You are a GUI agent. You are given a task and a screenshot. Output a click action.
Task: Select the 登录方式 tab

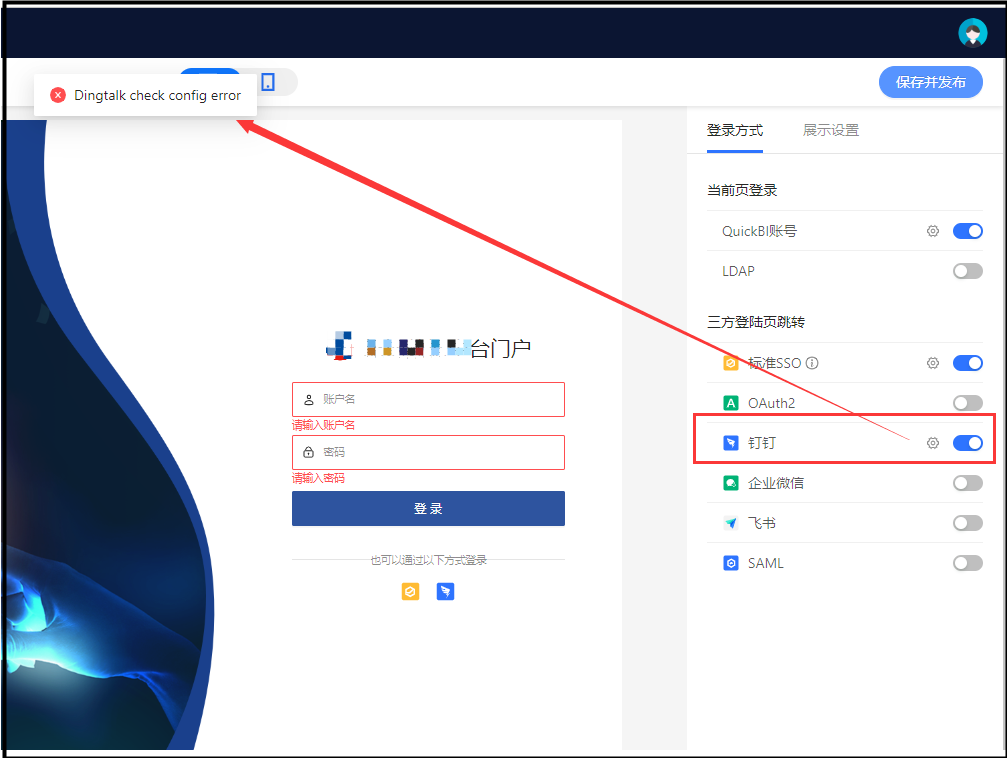734,130
